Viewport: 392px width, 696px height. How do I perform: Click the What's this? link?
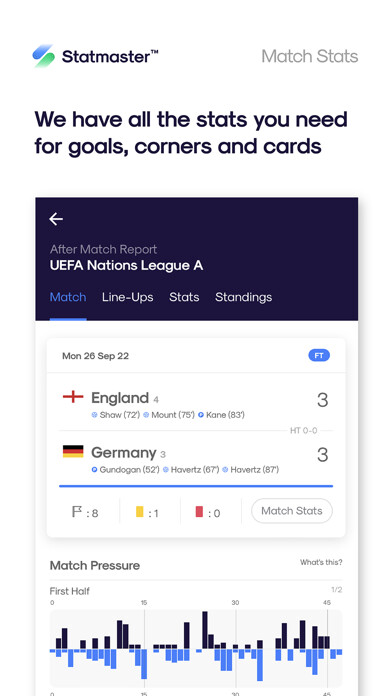point(321,562)
